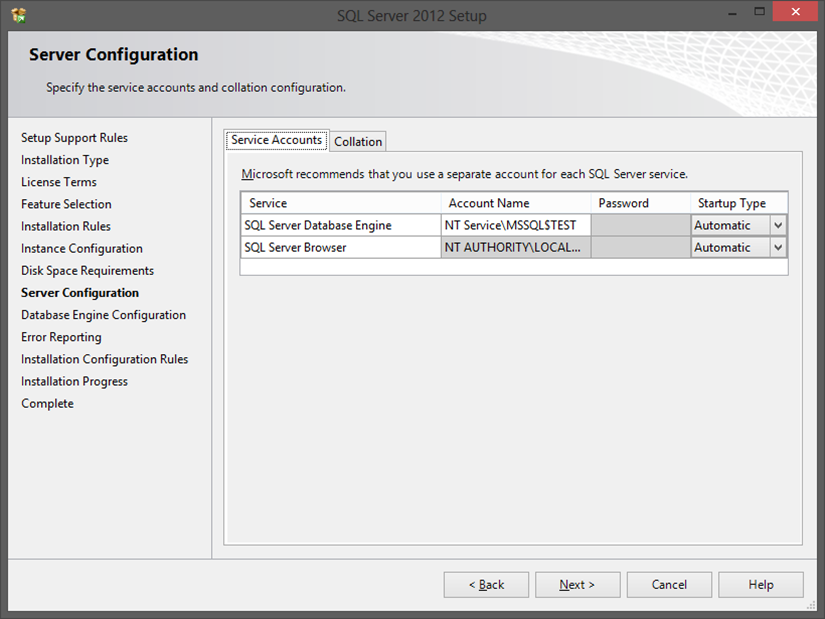Click the NT AUTHORITY\LOCAL... account cell
This screenshot has height=619, width=825.
pos(516,247)
